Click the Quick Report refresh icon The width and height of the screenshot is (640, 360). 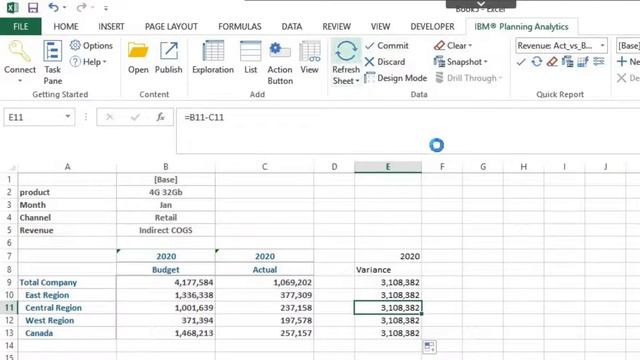pos(537,62)
